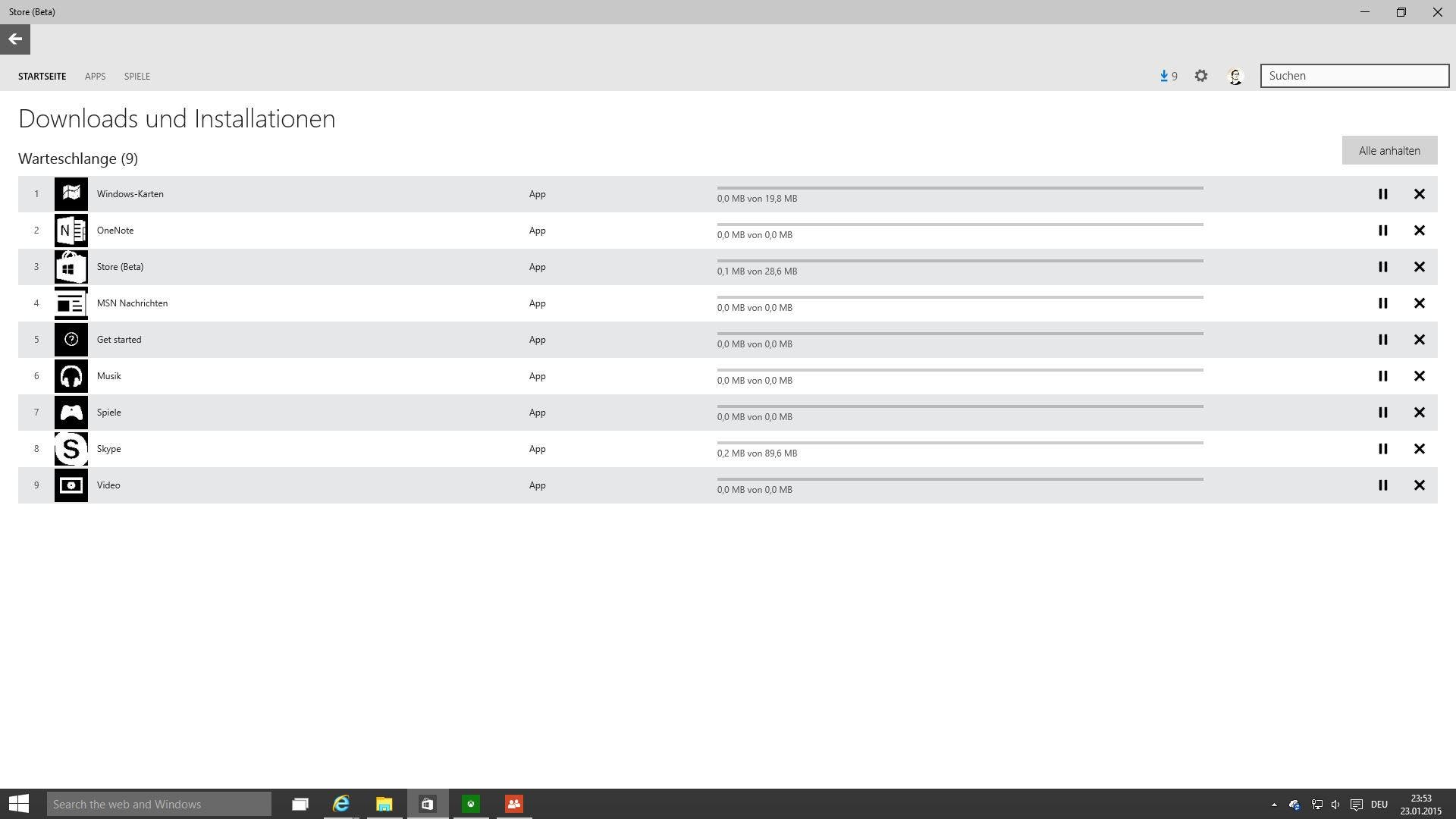Cancel the Windows-Karten download
1456x819 pixels.
[1420, 194]
